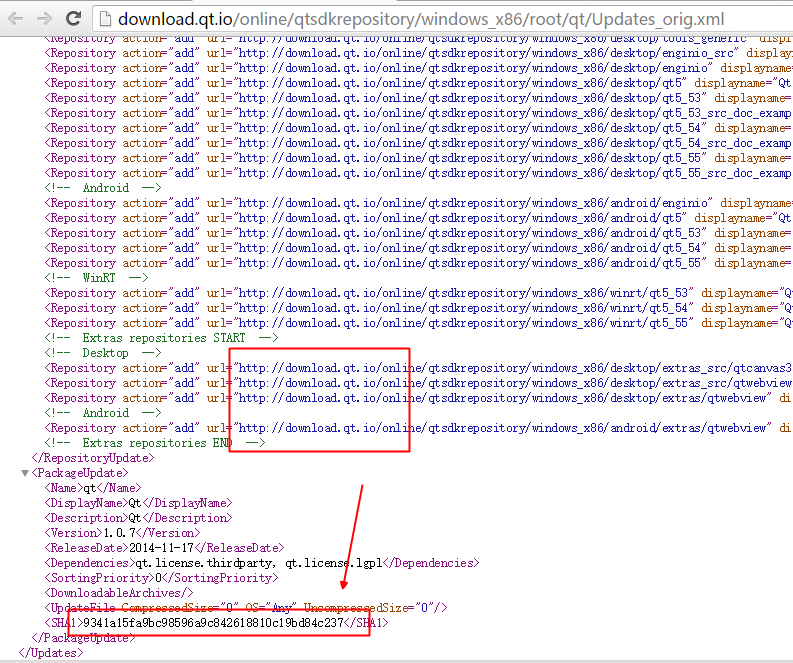
Task: Click the page info icon in address bar
Action: coord(104,18)
